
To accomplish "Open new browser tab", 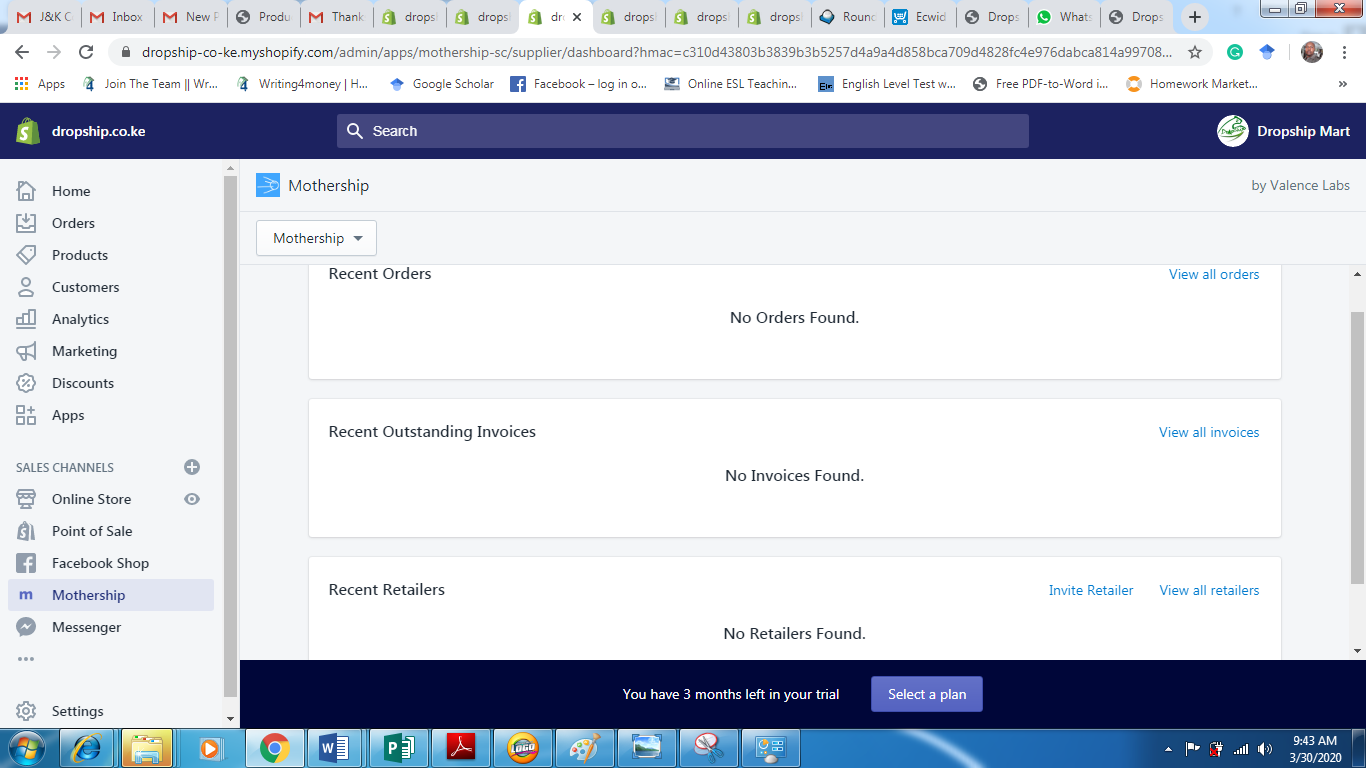I will [1194, 17].
